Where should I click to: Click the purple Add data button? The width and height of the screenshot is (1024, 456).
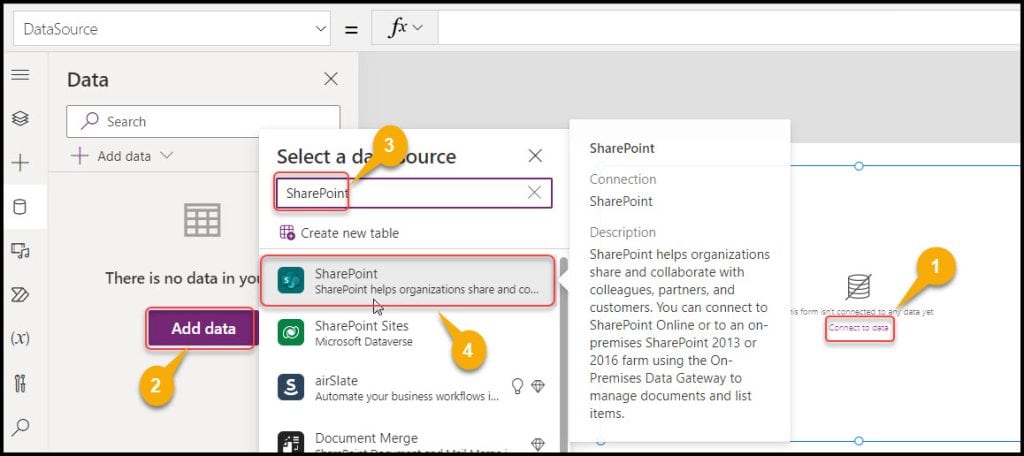tap(203, 329)
